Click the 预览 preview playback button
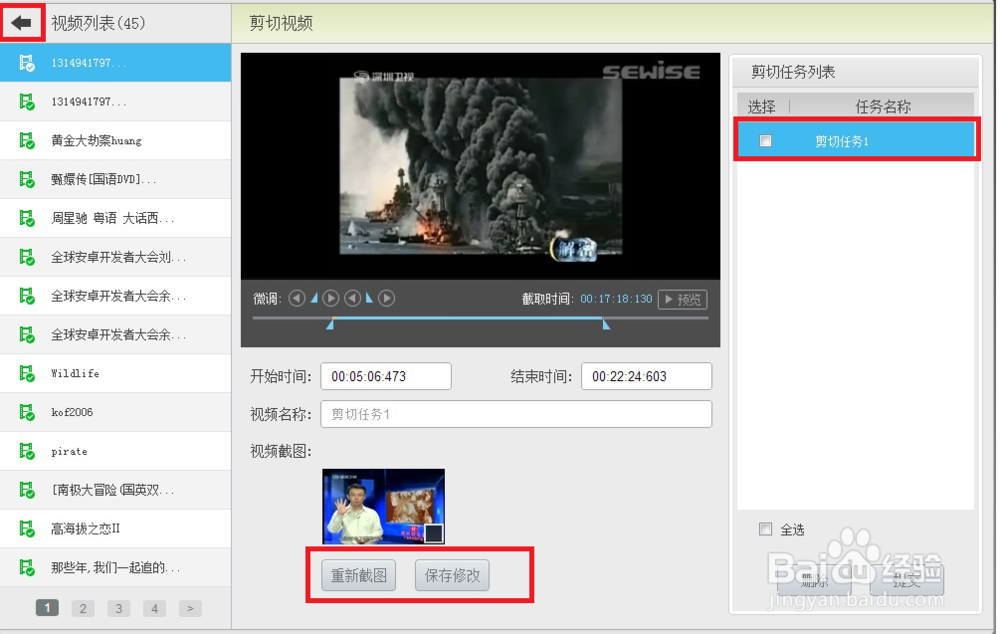 click(681, 297)
